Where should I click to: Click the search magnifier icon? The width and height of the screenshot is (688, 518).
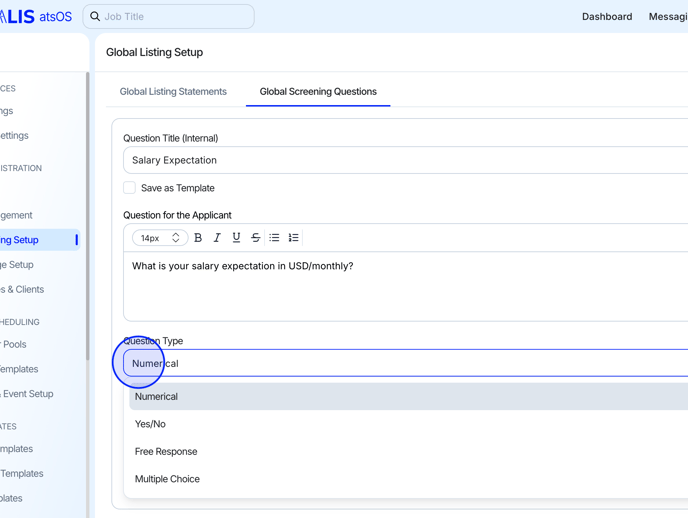[95, 17]
